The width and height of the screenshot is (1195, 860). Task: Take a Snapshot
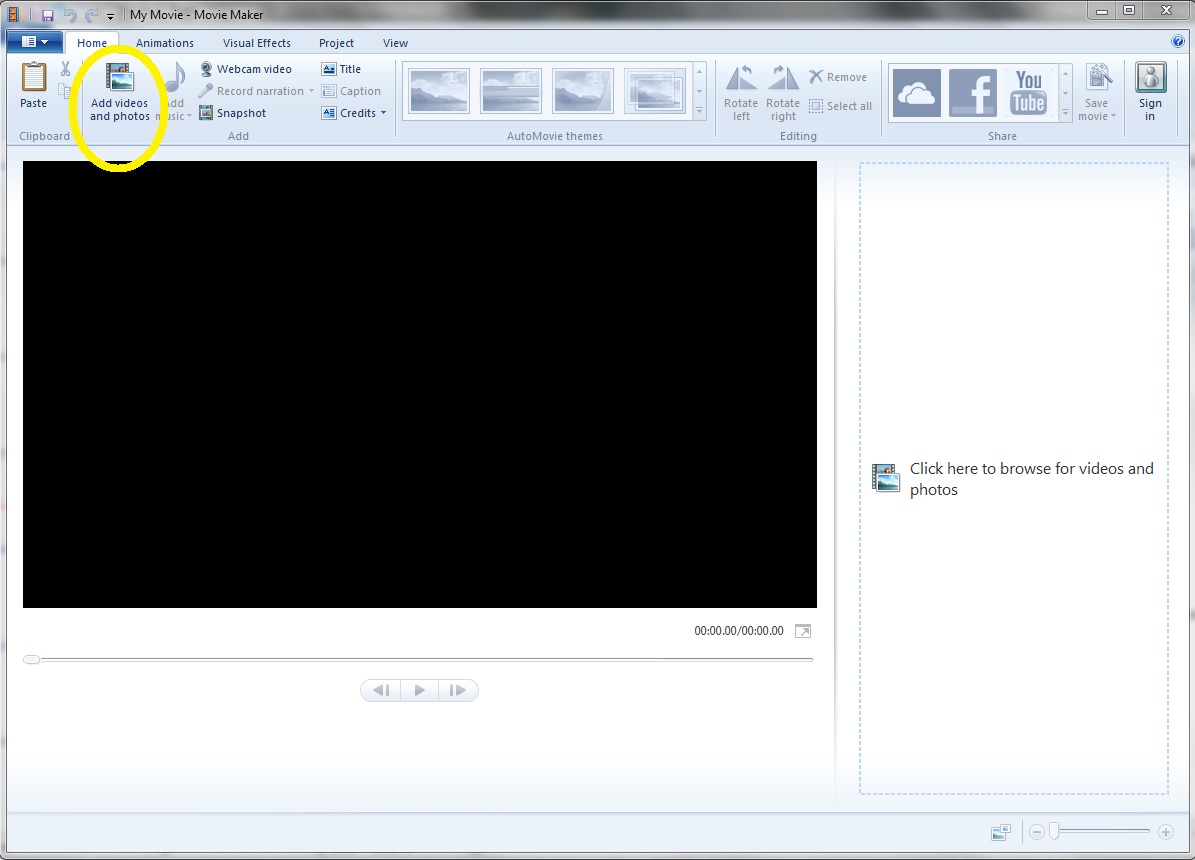click(233, 113)
